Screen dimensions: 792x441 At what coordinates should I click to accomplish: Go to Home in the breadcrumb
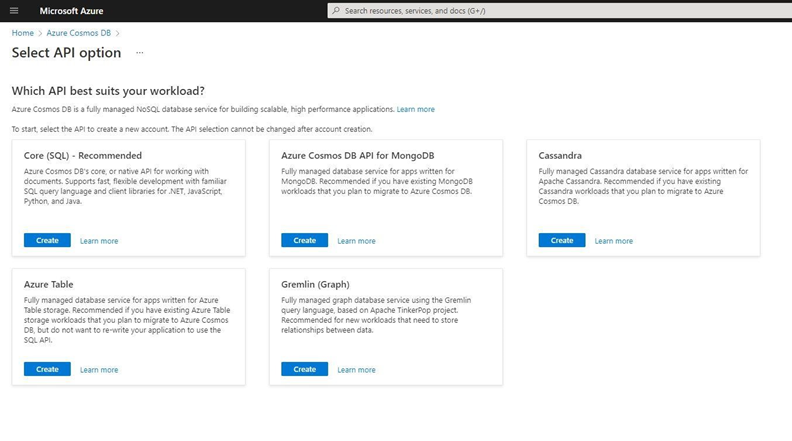[x=22, y=33]
